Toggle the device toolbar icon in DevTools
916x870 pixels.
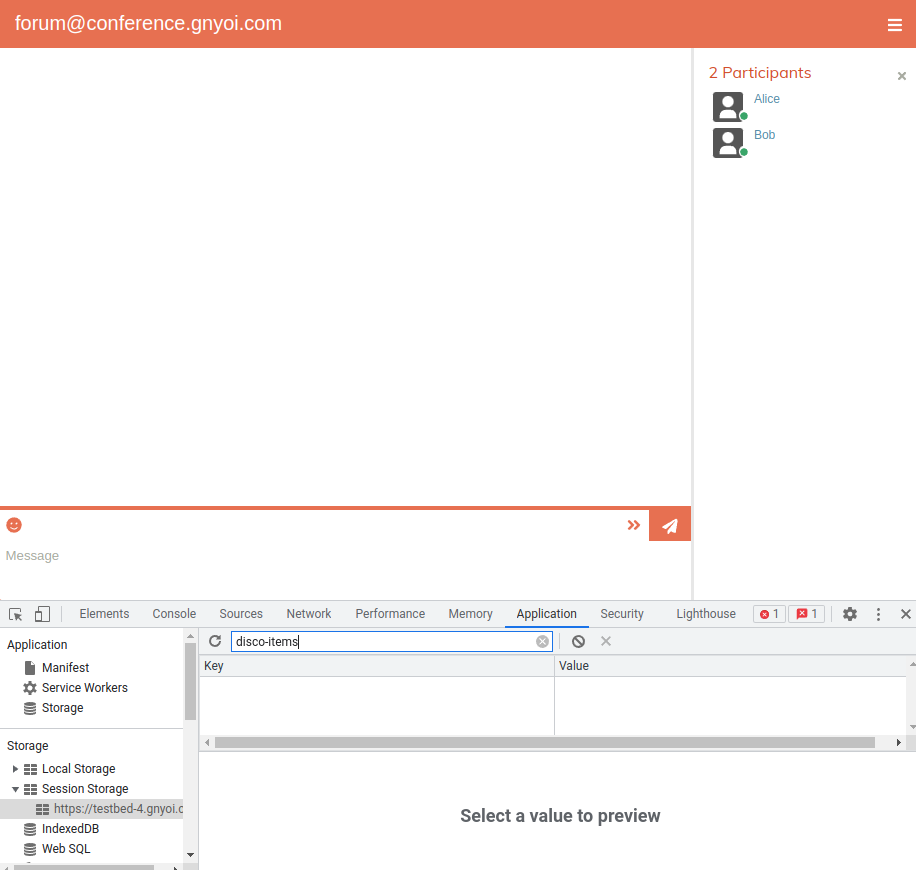40,613
